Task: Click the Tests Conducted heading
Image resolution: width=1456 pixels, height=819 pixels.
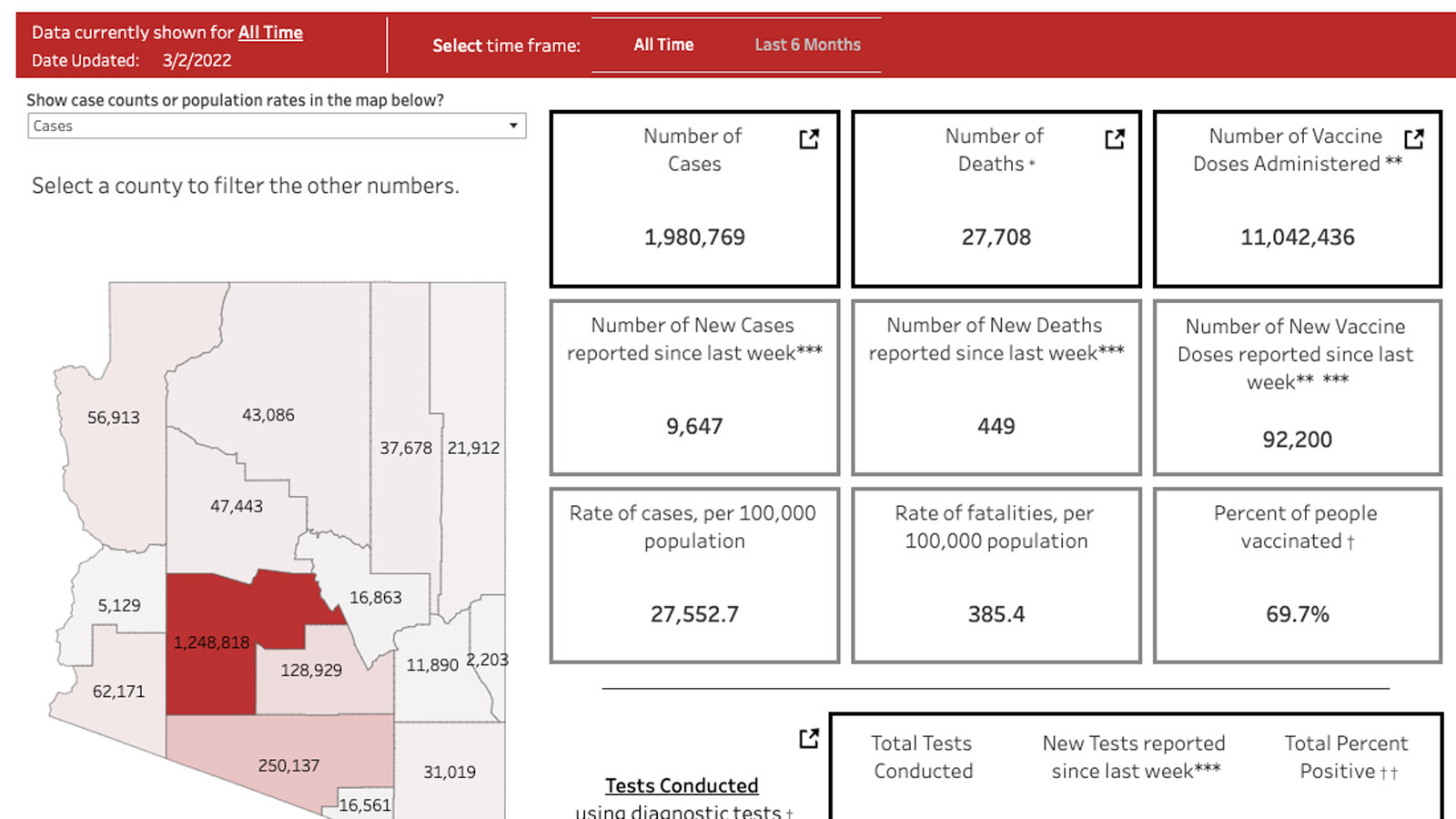Action: pyautogui.click(x=682, y=785)
